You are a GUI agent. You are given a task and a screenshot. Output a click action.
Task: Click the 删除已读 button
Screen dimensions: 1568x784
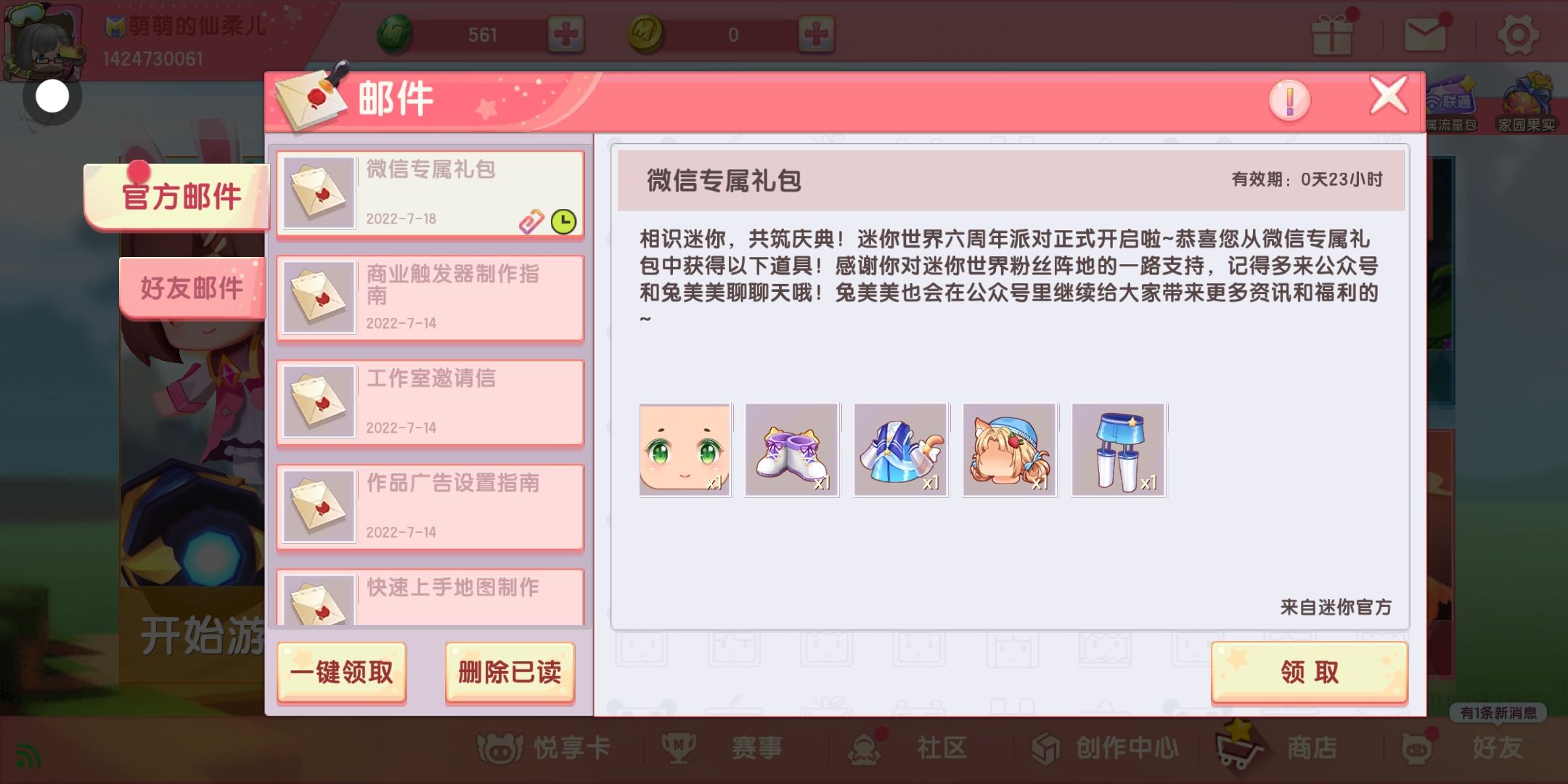click(x=510, y=672)
